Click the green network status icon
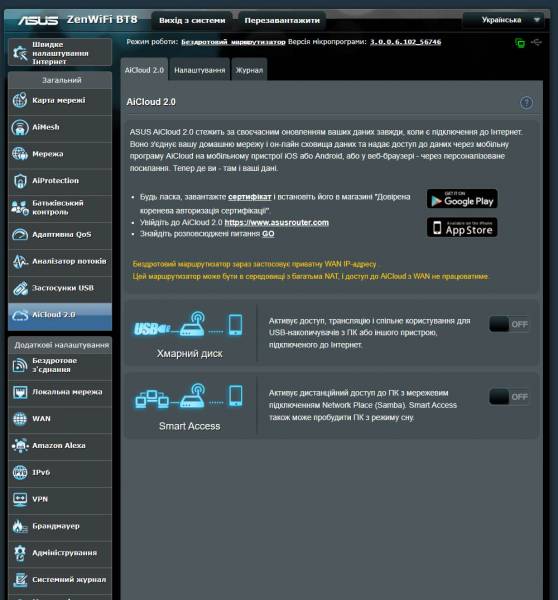The height and width of the screenshot is (600, 558). 520,43
